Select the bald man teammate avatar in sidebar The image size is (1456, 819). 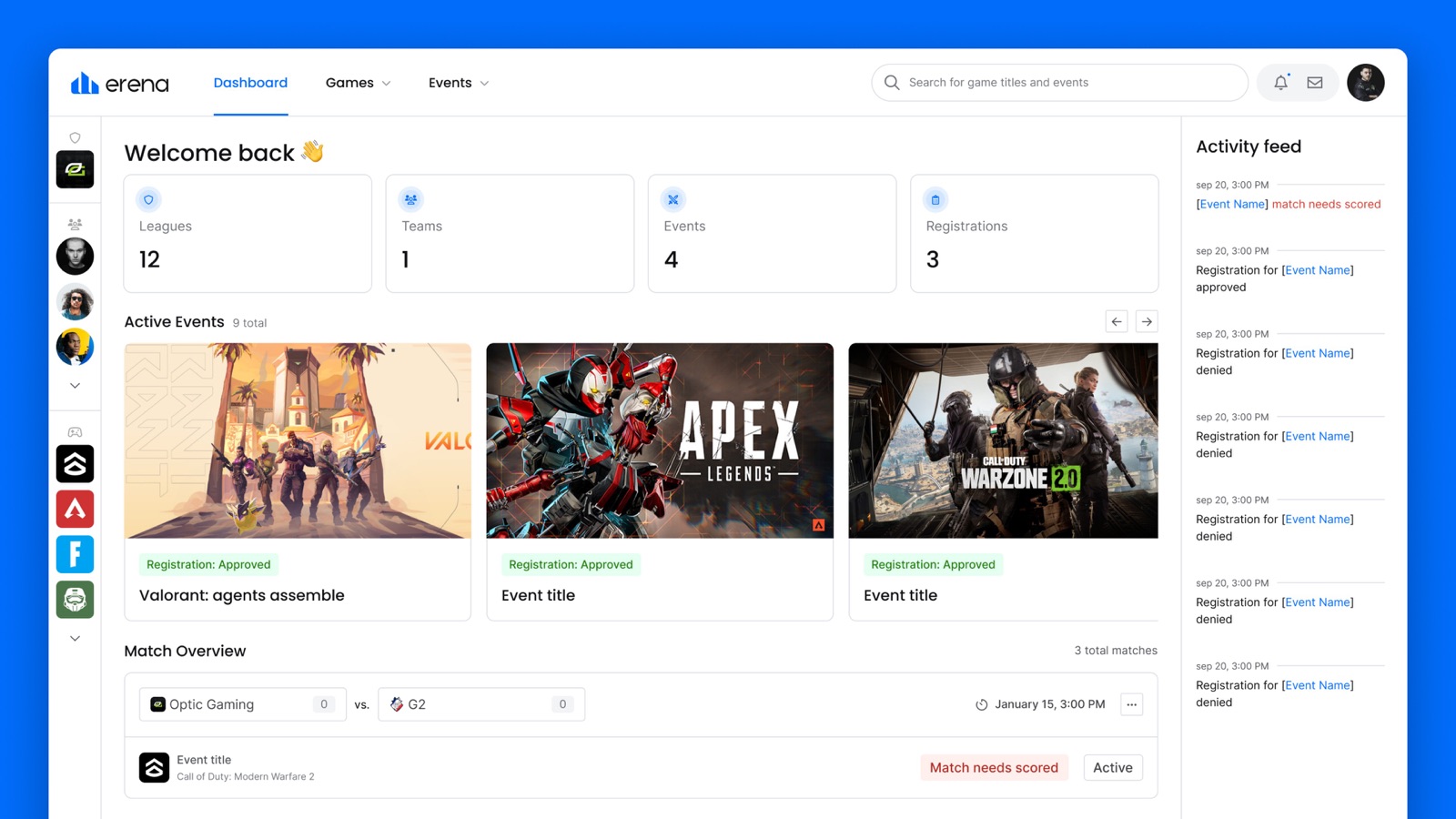click(75, 257)
